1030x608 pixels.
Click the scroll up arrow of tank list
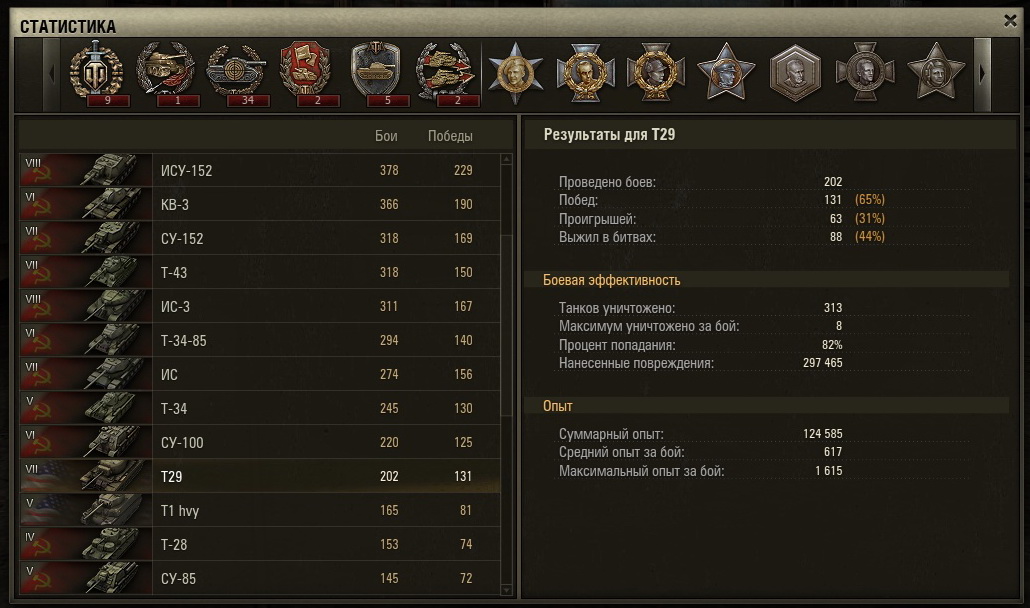coord(506,160)
